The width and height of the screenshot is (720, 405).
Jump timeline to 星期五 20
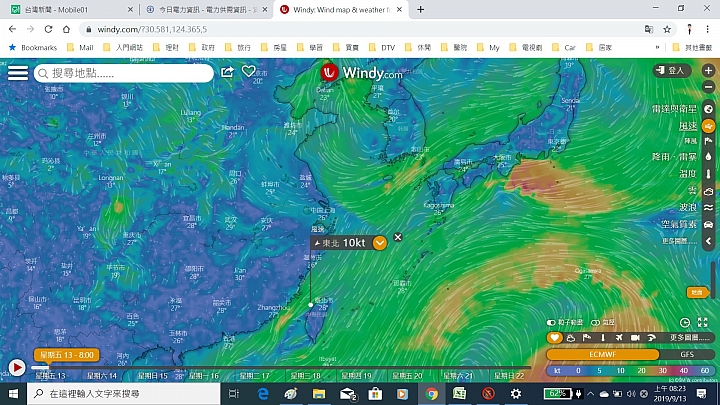[x=407, y=376]
